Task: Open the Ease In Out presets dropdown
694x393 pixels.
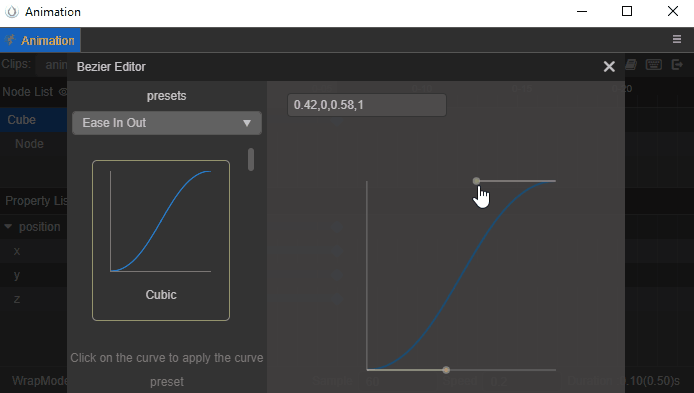Action: [167, 123]
